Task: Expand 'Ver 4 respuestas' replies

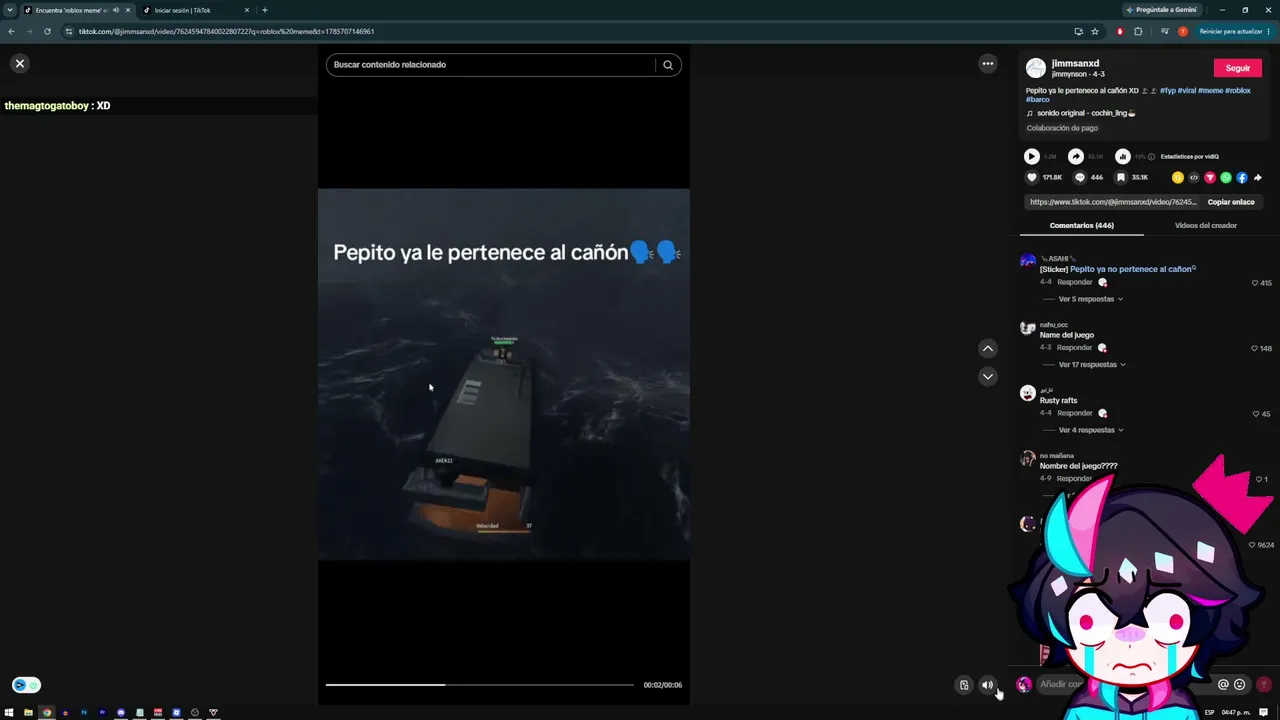Action: click(x=1091, y=430)
